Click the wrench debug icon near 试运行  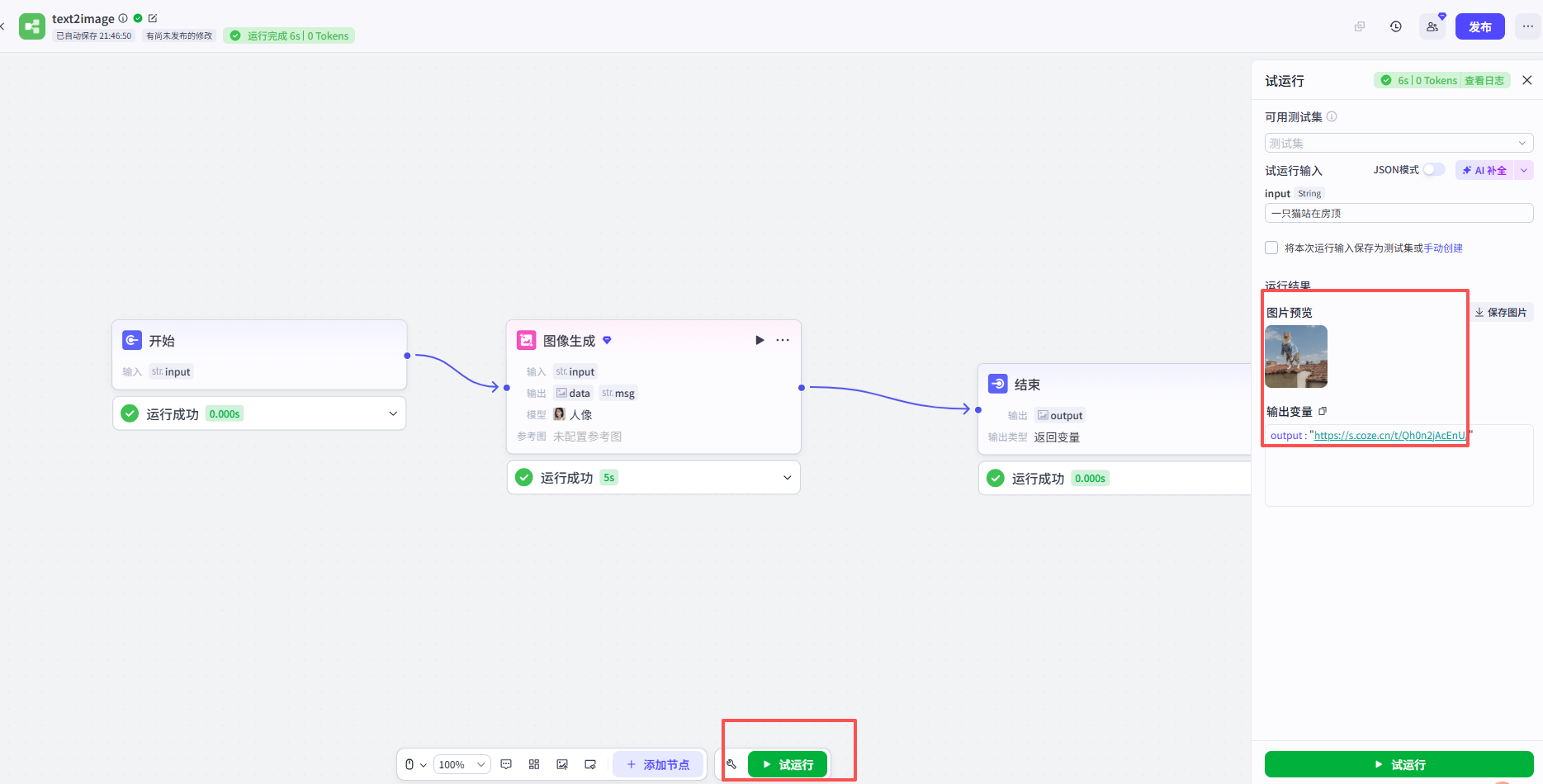(x=731, y=764)
